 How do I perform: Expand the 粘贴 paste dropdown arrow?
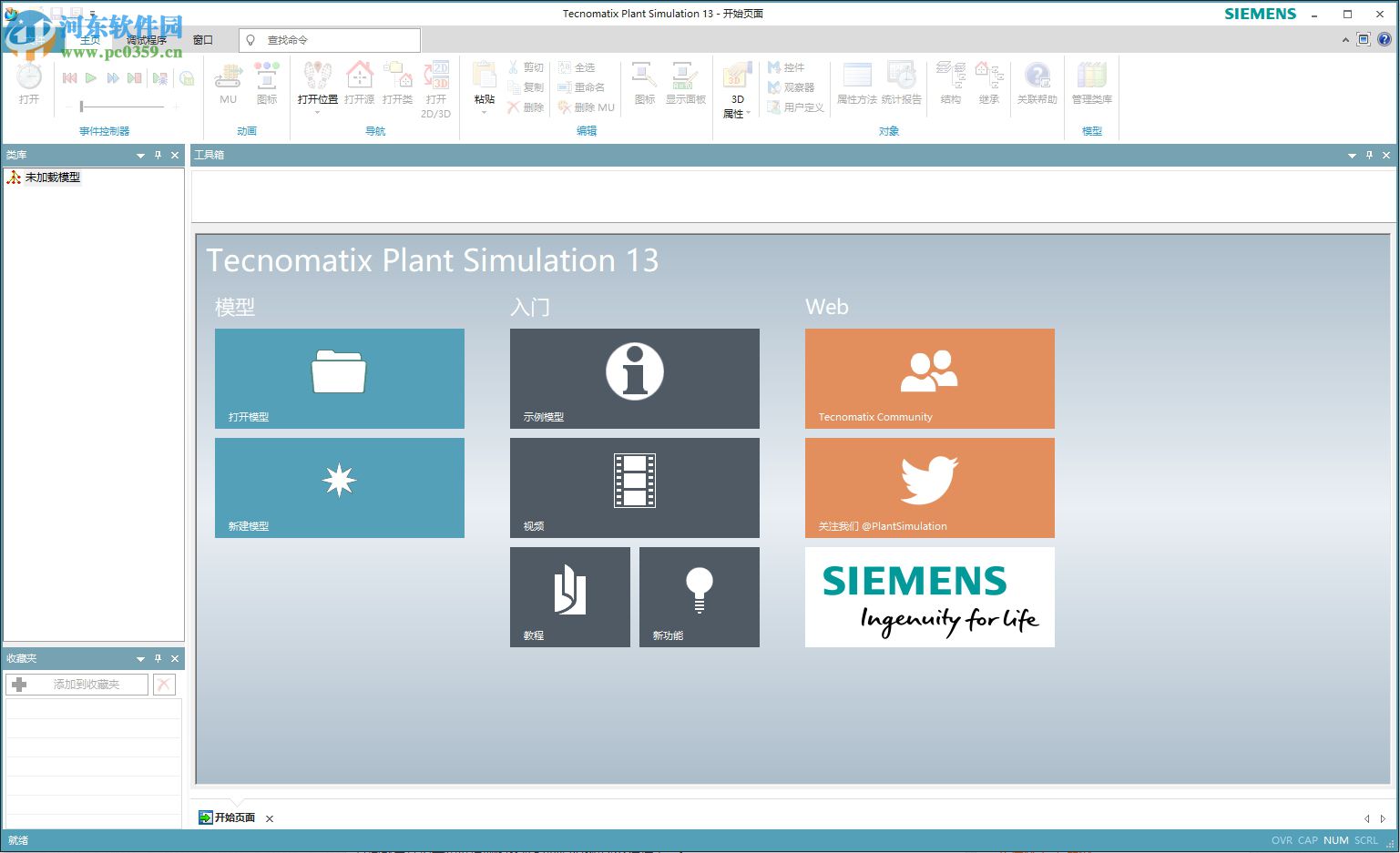point(485,112)
